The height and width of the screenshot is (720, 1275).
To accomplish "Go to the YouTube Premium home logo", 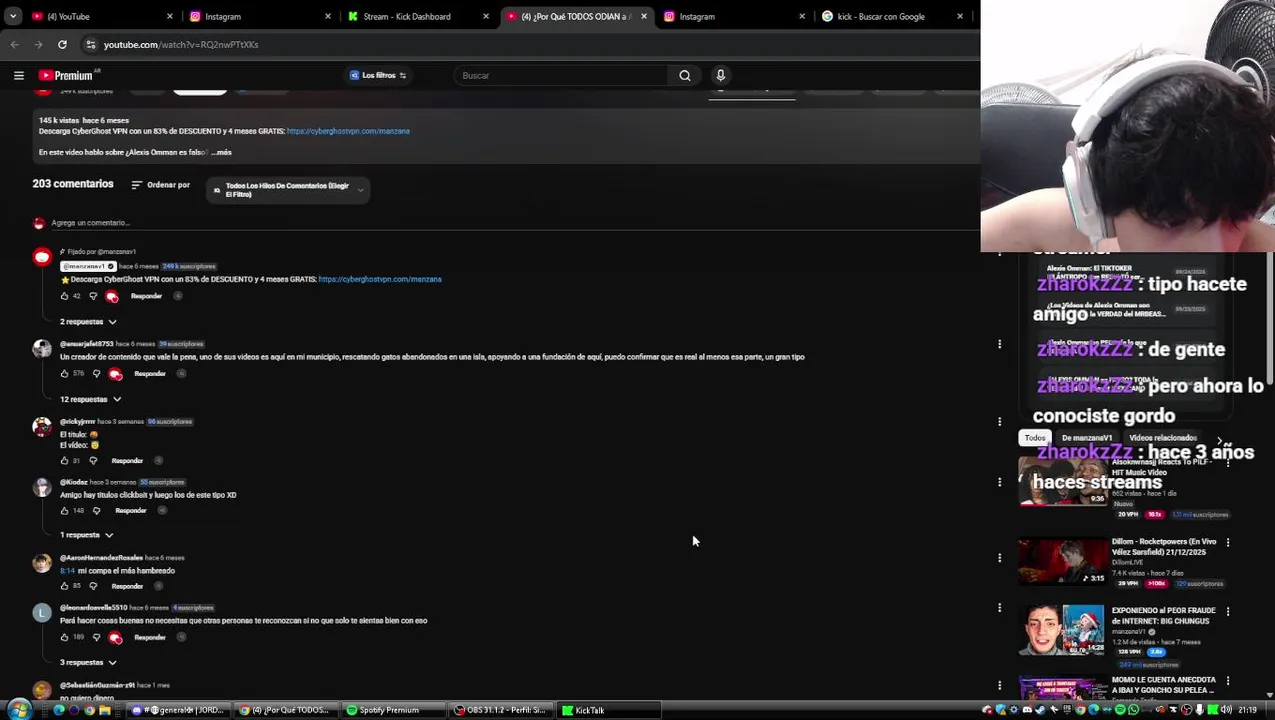I will click(68, 75).
